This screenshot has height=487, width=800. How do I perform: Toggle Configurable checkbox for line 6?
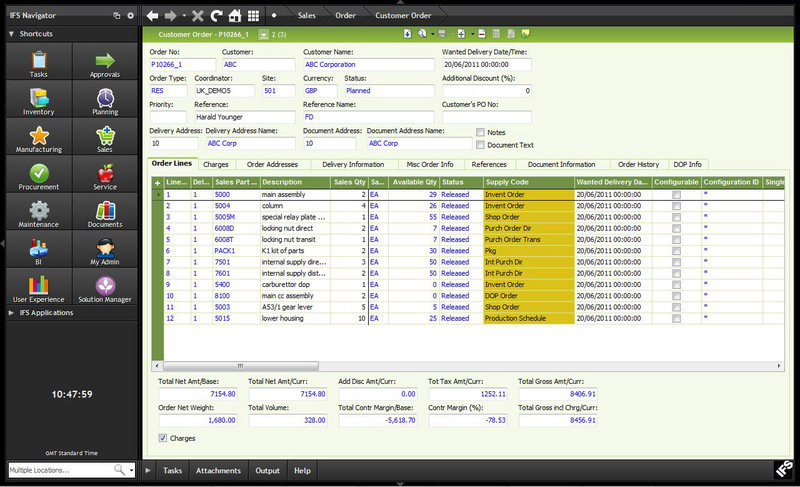coord(676,251)
